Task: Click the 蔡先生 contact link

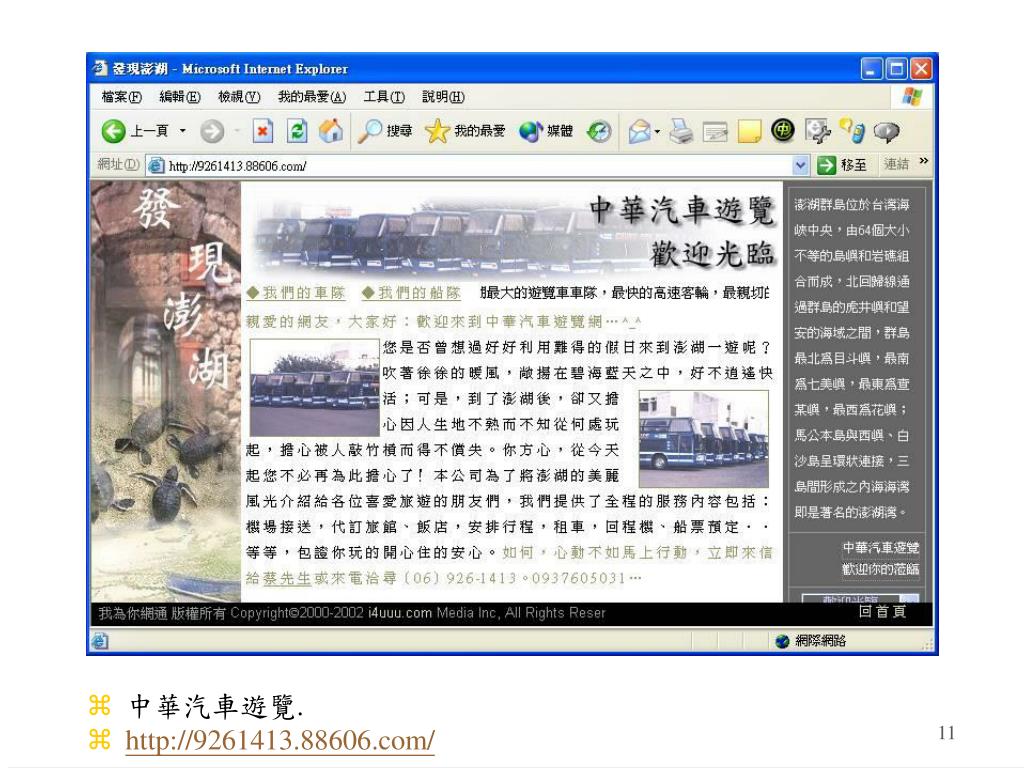Action: [x=287, y=579]
